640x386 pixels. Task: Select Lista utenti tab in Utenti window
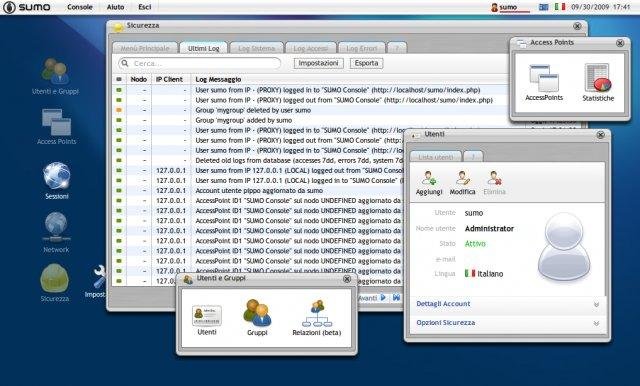(x=436, y=157)
